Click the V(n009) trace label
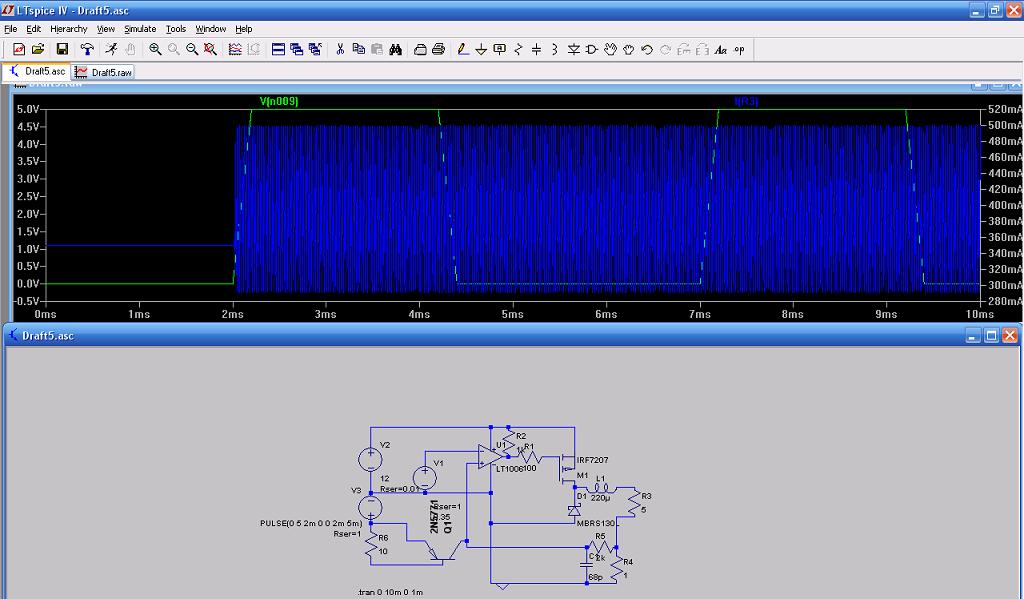 [279, 101]
